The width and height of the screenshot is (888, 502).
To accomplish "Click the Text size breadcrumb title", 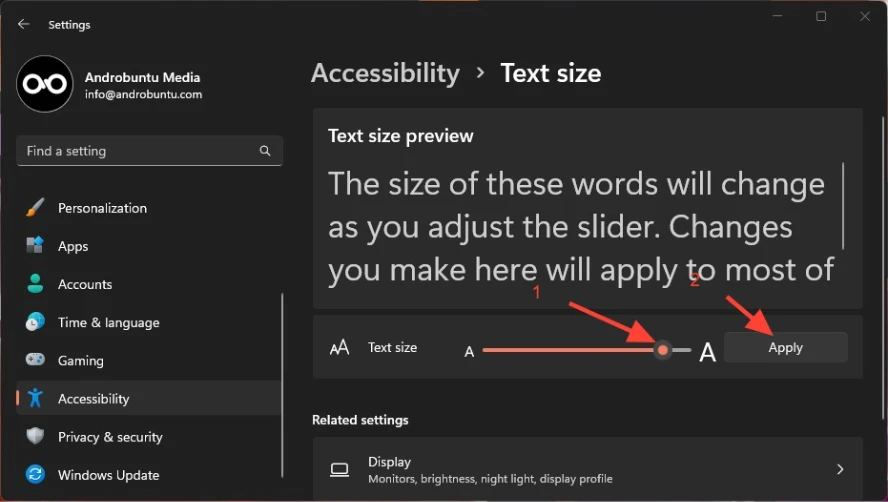I will coord(550,73).
